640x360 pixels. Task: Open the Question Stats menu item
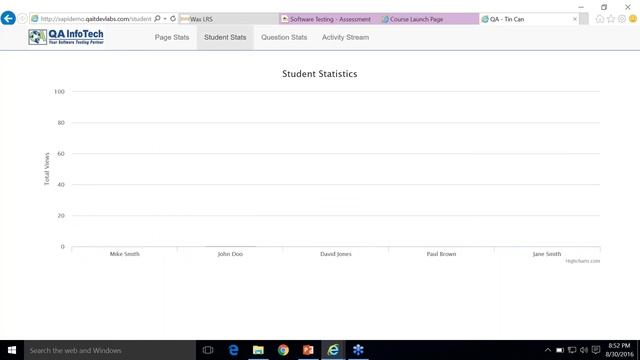(x=284, y=37)
